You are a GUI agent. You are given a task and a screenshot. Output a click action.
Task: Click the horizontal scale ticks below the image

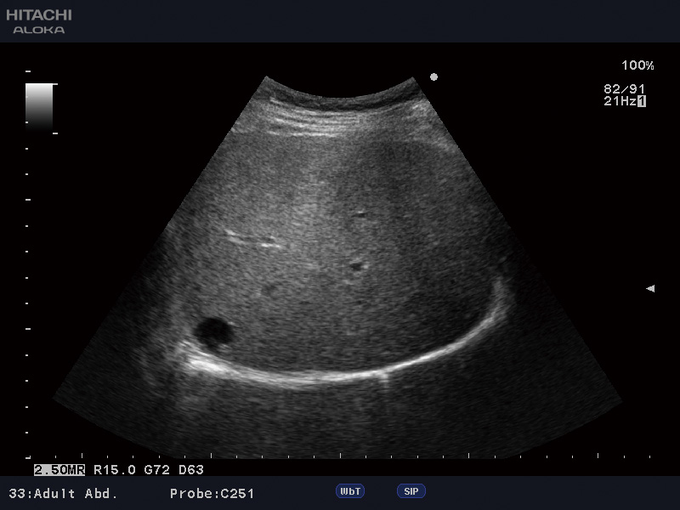(340, 458)
